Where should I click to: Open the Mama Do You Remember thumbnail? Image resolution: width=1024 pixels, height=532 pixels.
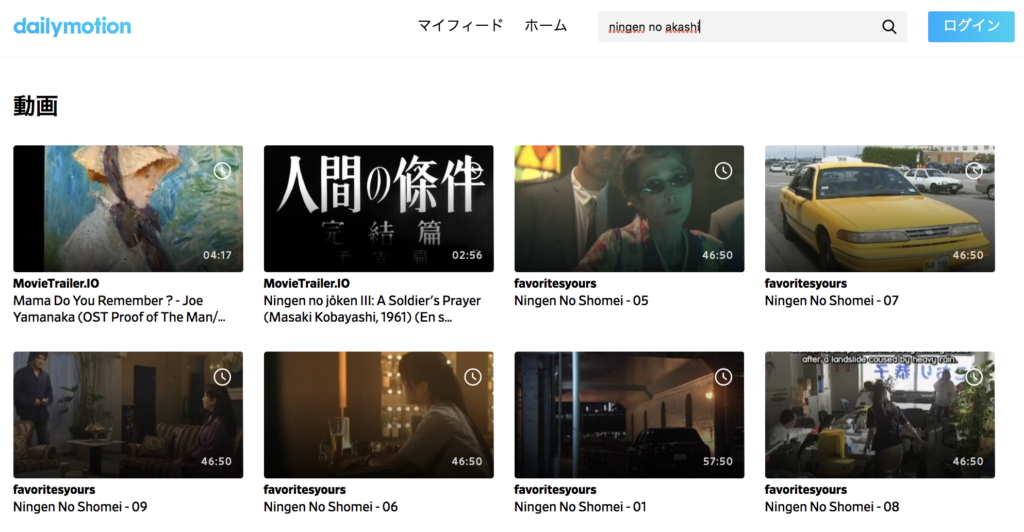[x=128, y=208]
